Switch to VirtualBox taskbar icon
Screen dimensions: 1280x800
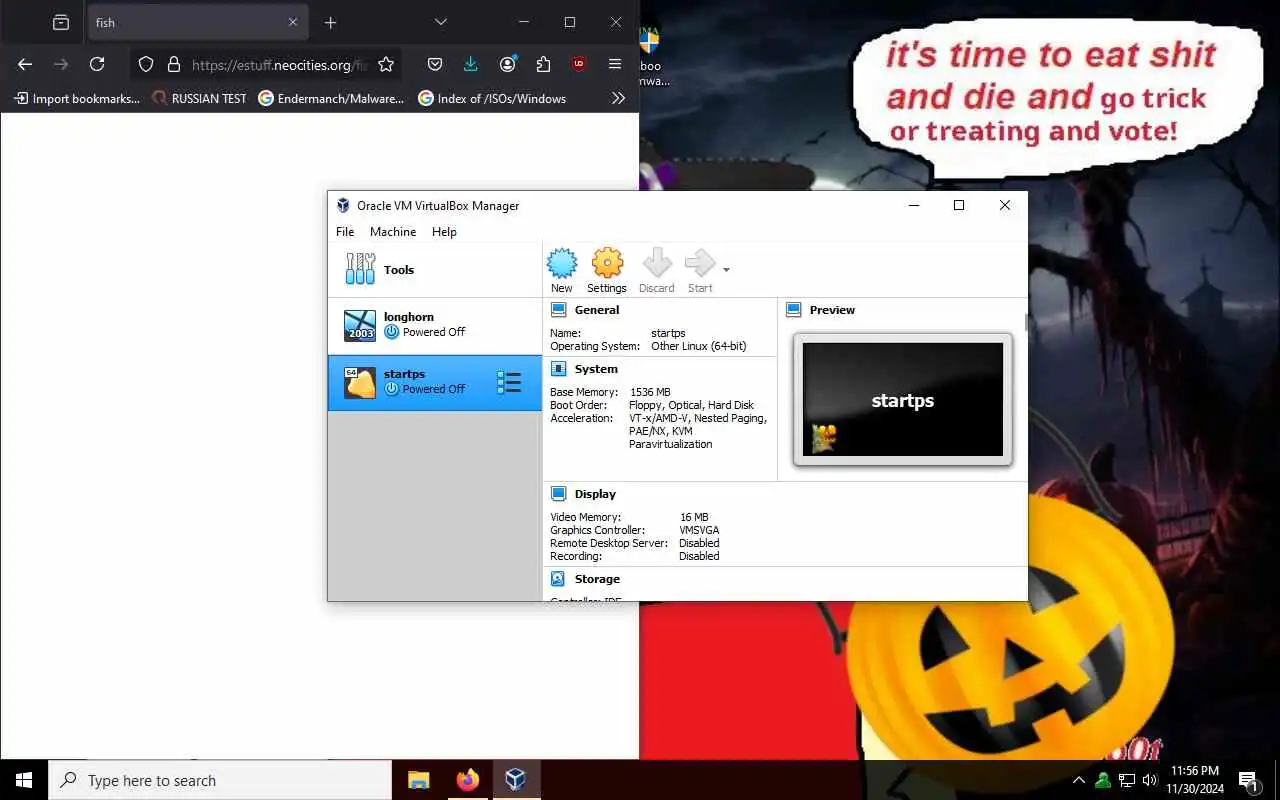click(x=516, y=780)
